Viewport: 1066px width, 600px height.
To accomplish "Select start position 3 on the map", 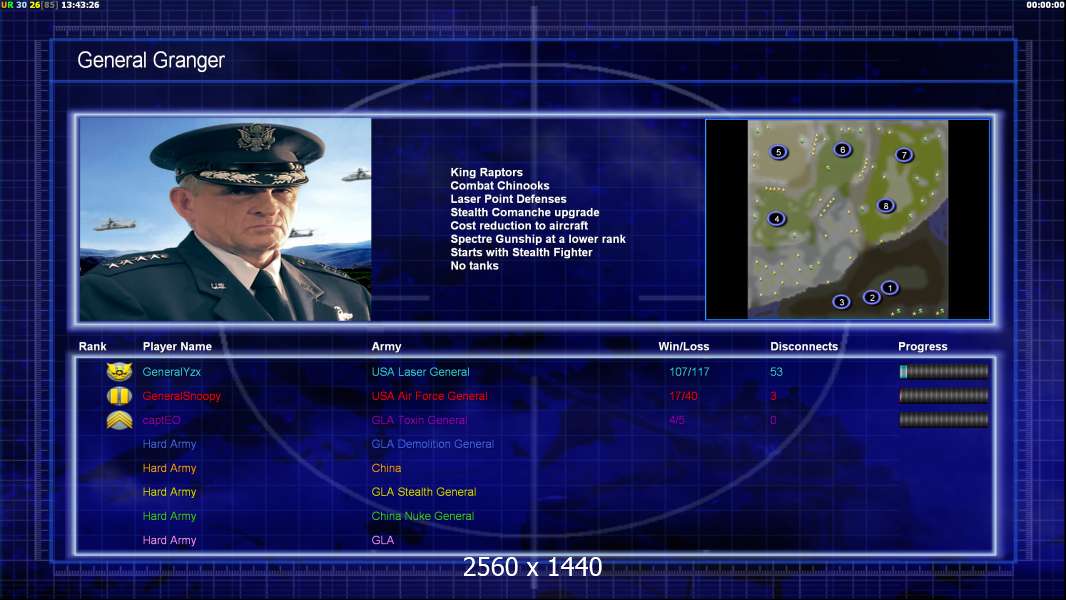I will [x=841, y=302].
